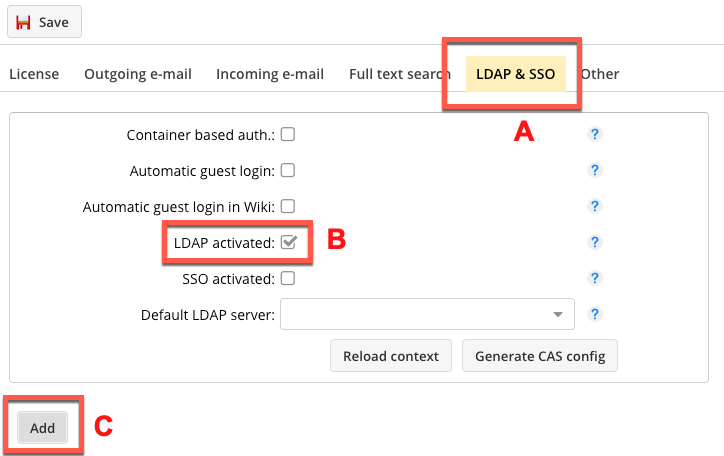Open help for Default LDAP server
Screen dimensions: 724x456
[594, 314]
